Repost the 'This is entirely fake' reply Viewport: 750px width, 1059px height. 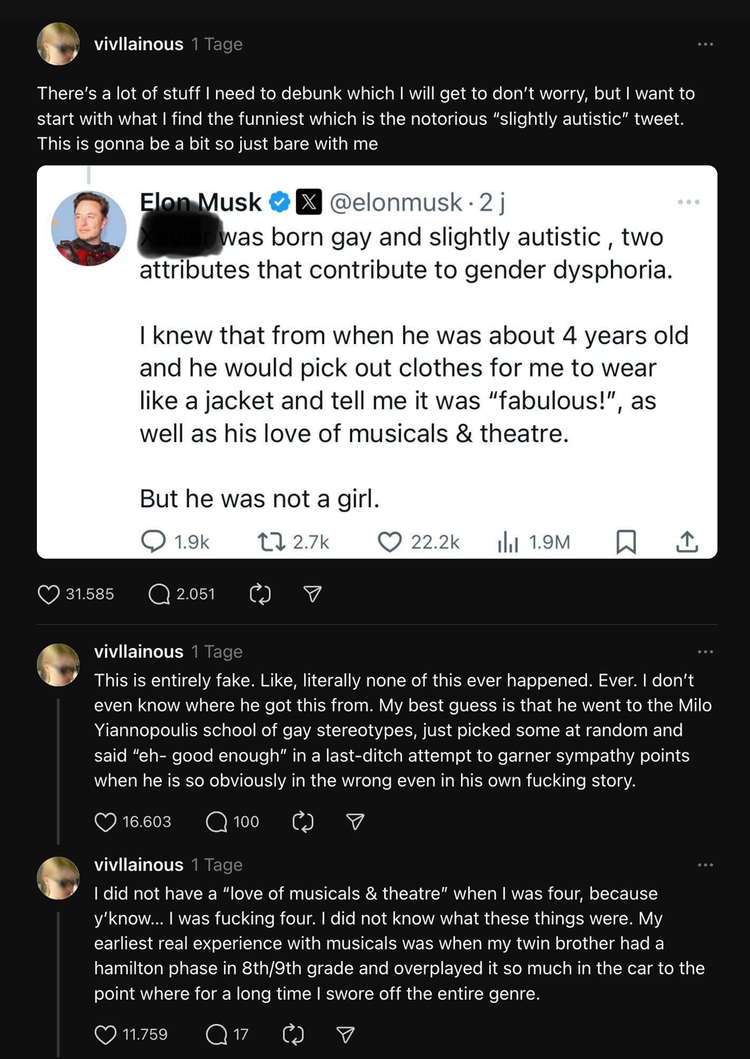302,822
